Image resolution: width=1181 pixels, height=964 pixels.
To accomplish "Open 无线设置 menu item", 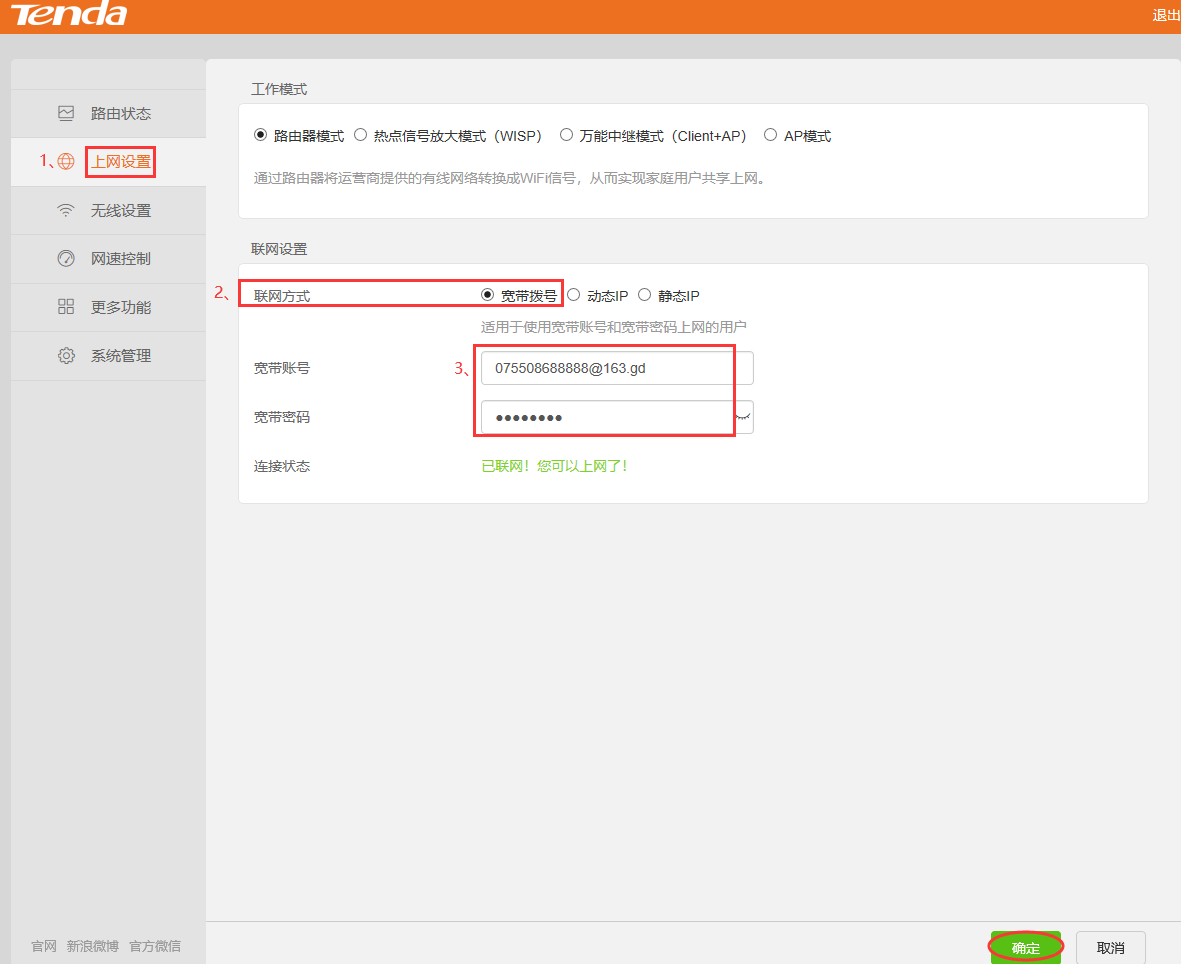I will 120,211.
